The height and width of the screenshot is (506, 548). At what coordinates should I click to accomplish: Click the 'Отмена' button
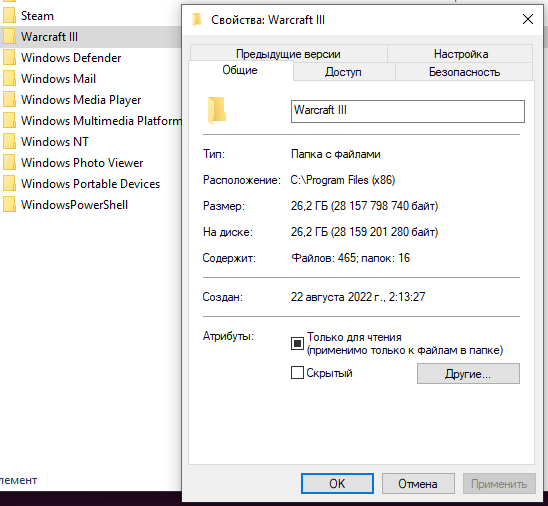coord(418,484)
